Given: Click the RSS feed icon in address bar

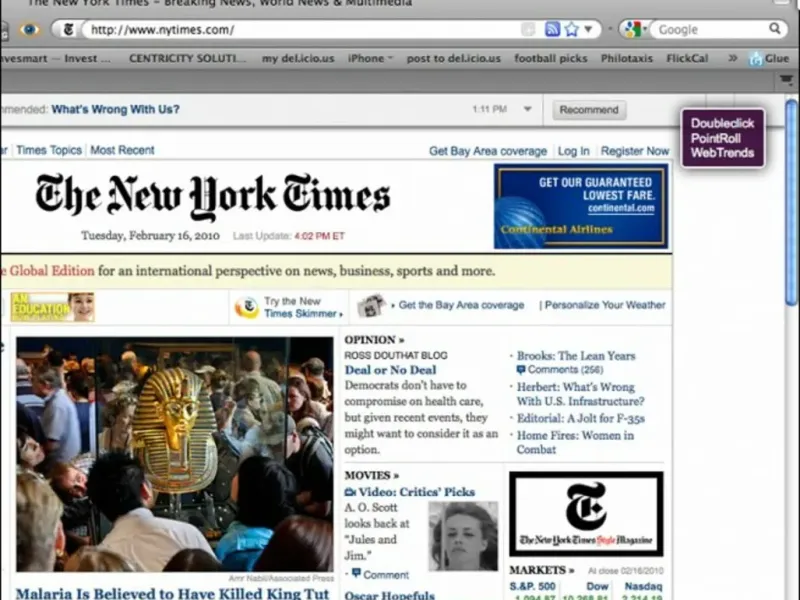Looking at the screenshot, I should tap(552, 29).
